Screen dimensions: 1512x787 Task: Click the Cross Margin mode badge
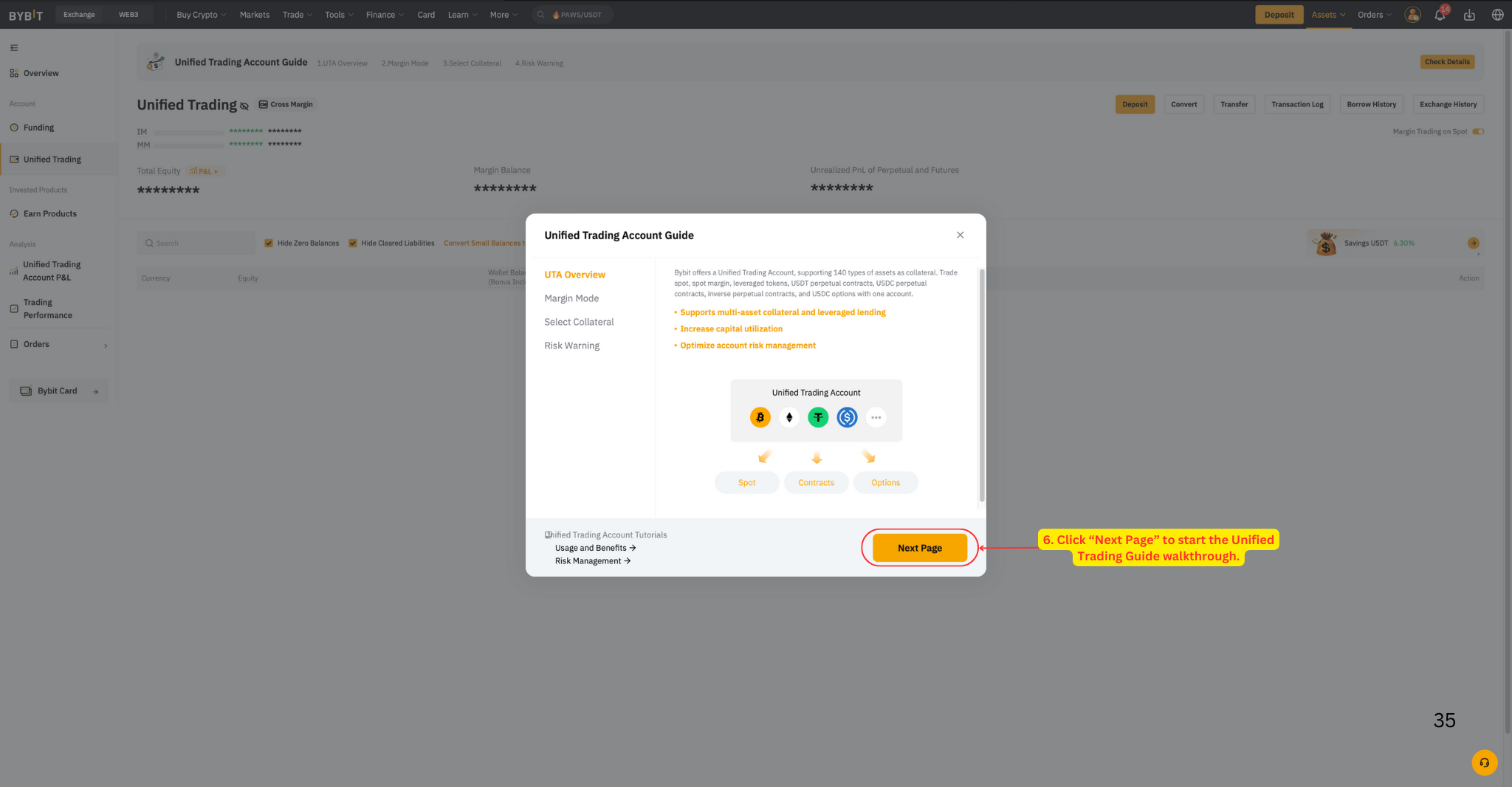286,104
